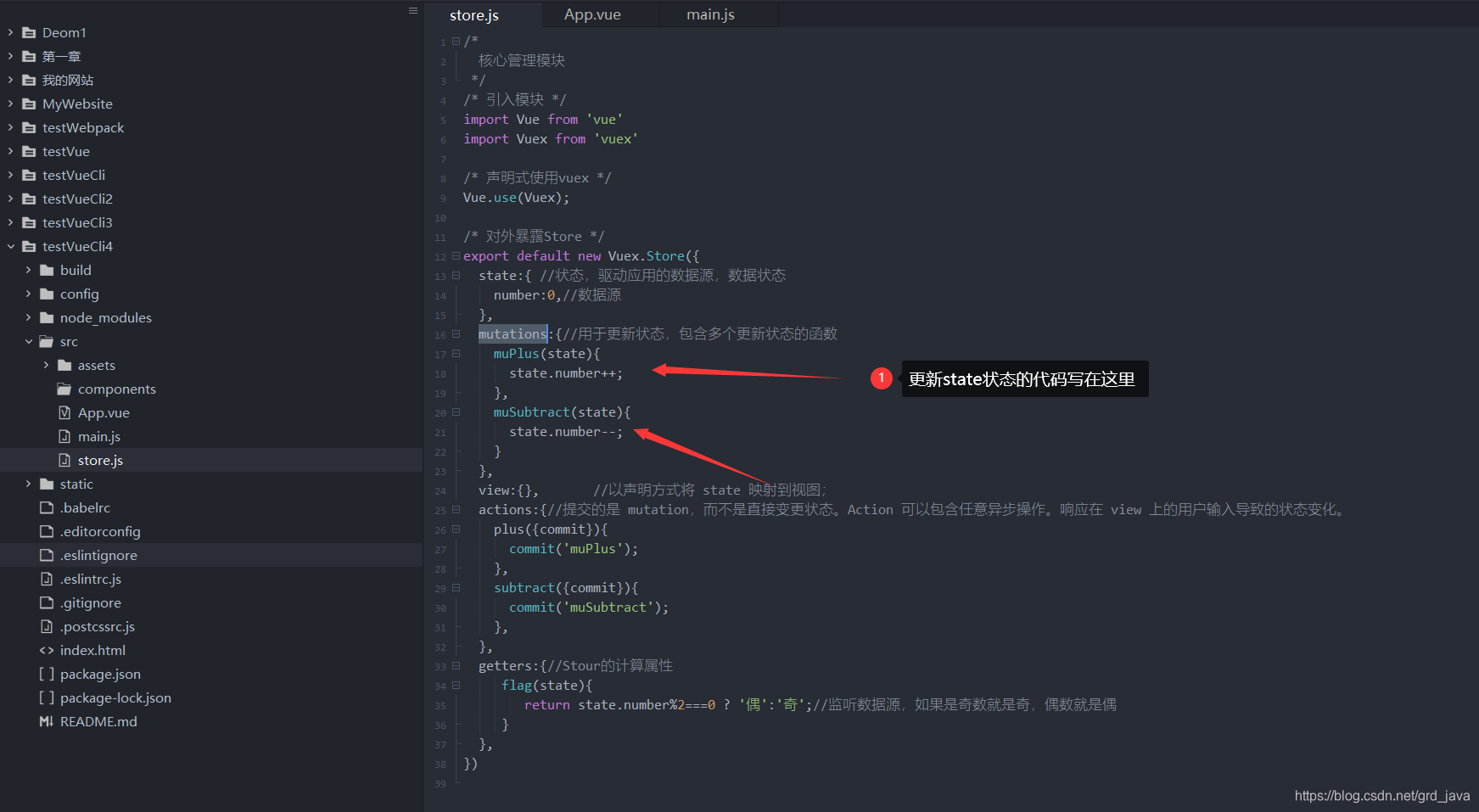Expand the assets folder chevron
This screenshot has height=812, width=1479.
[x=47, y=365]
